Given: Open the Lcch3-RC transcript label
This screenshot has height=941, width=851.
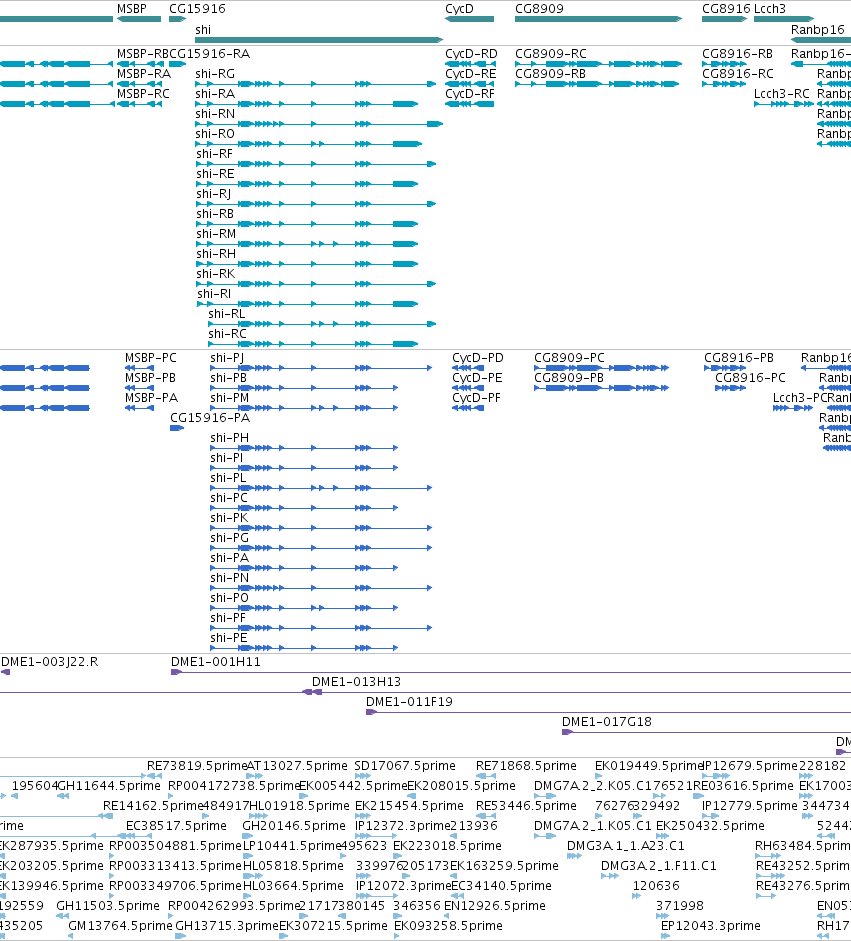Looking at the screenshot, I should (781, 94).
